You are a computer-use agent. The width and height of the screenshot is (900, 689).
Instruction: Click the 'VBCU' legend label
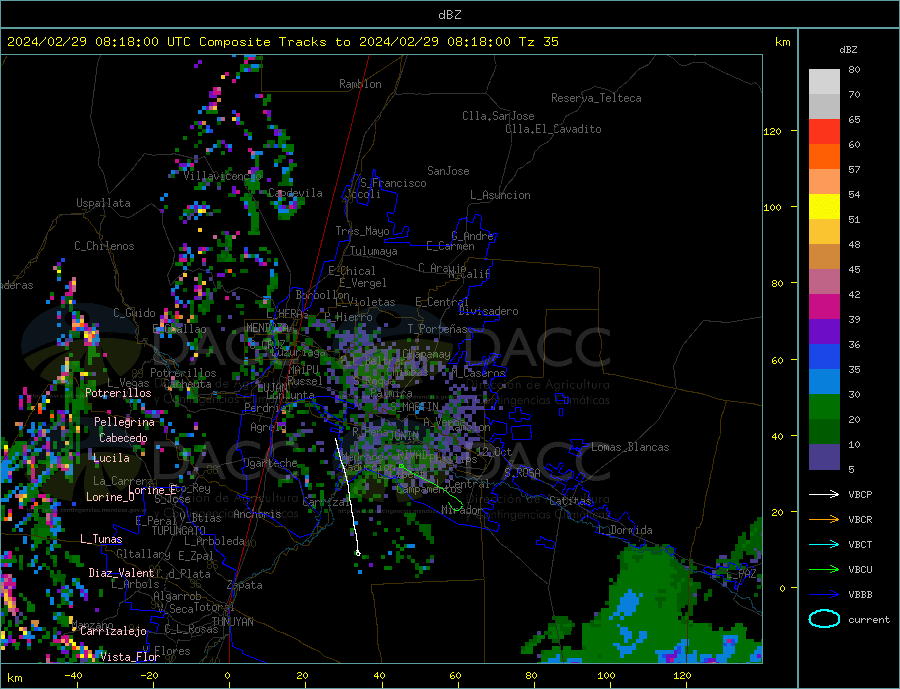tap(860, 570)
